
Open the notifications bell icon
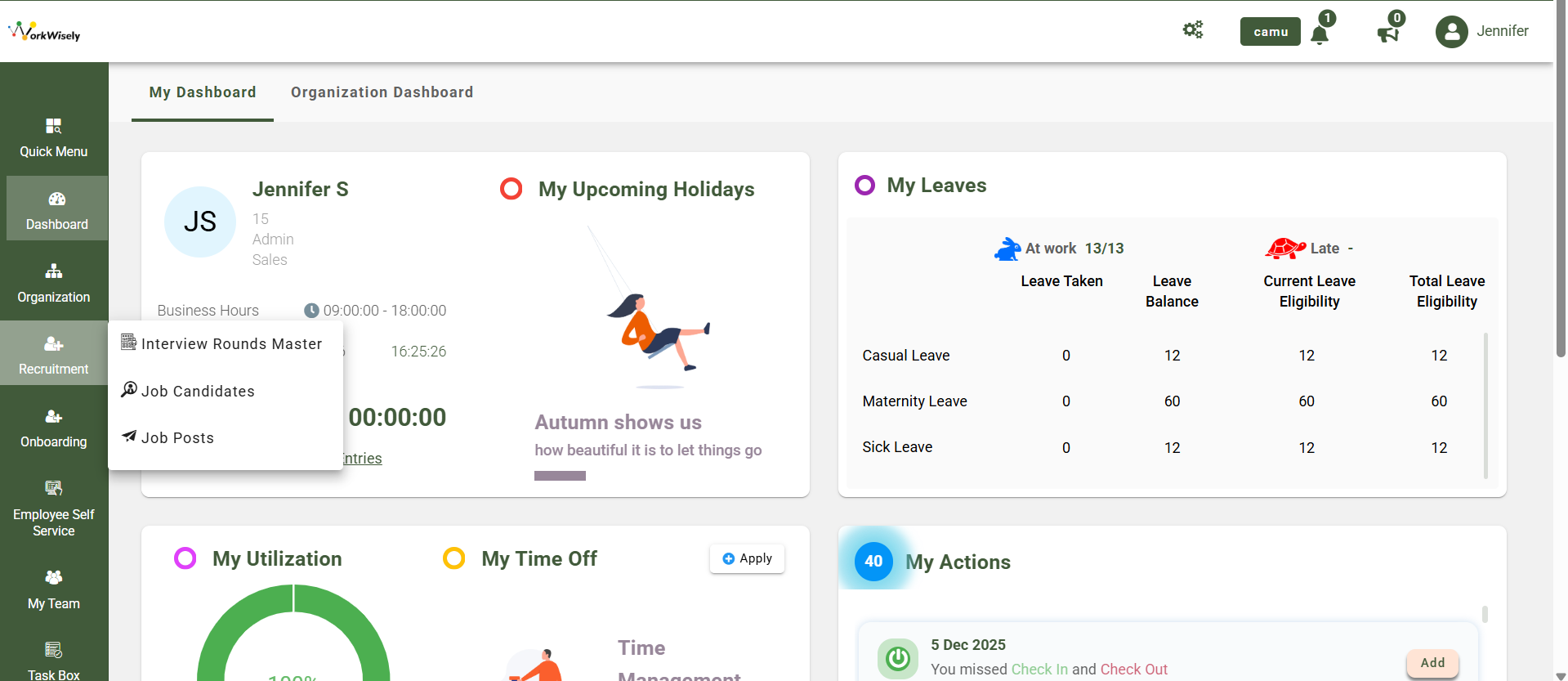click(x=1320, y=34)
